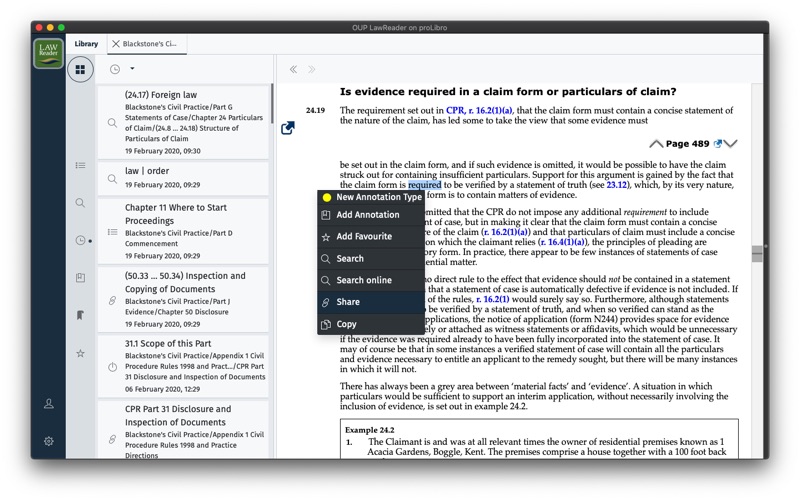Click search icon of 'law | order' entry
Viewport: 800px width, 500px height.
(x=112, y=179)
